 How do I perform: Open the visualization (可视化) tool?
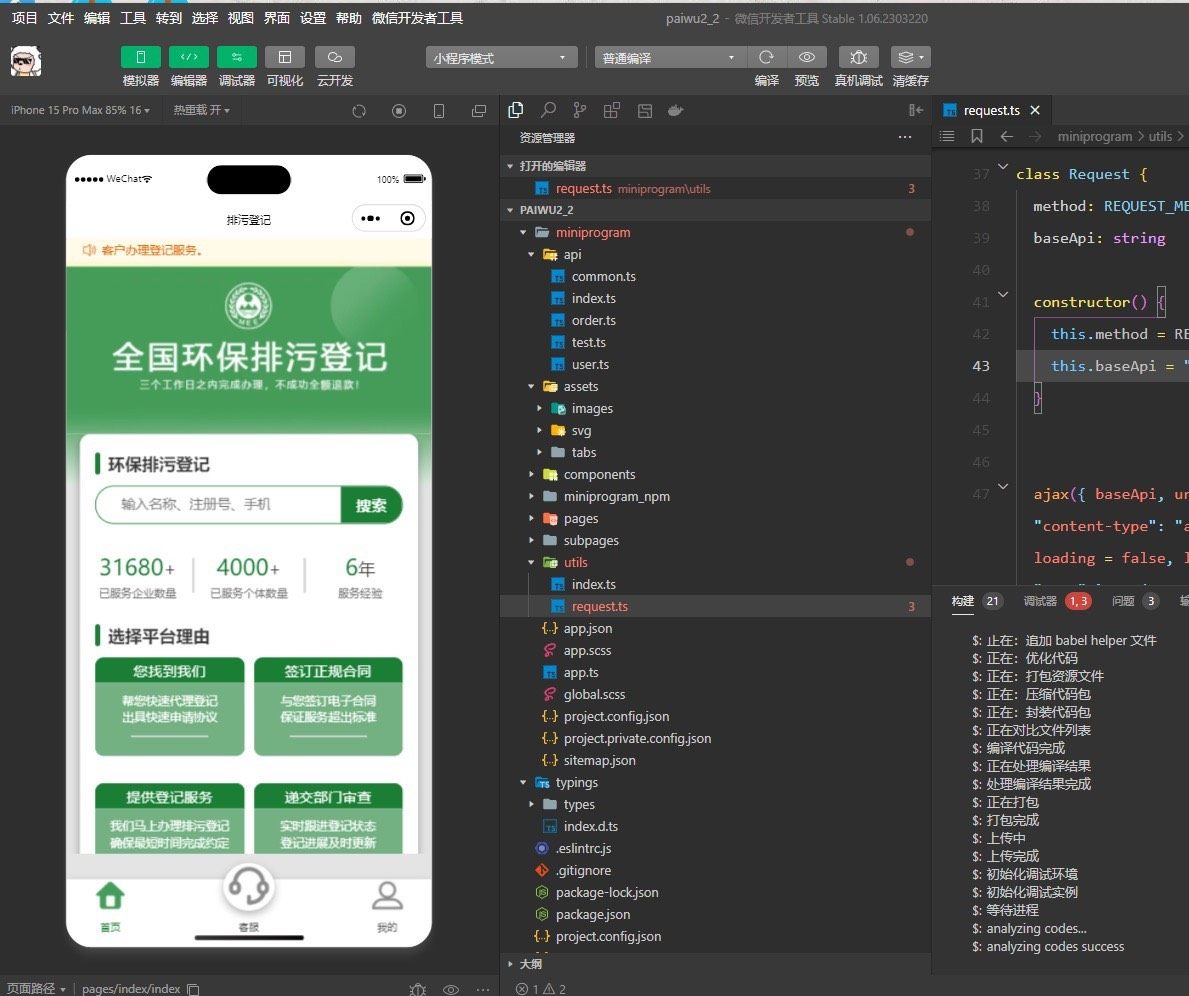[285, 57]
